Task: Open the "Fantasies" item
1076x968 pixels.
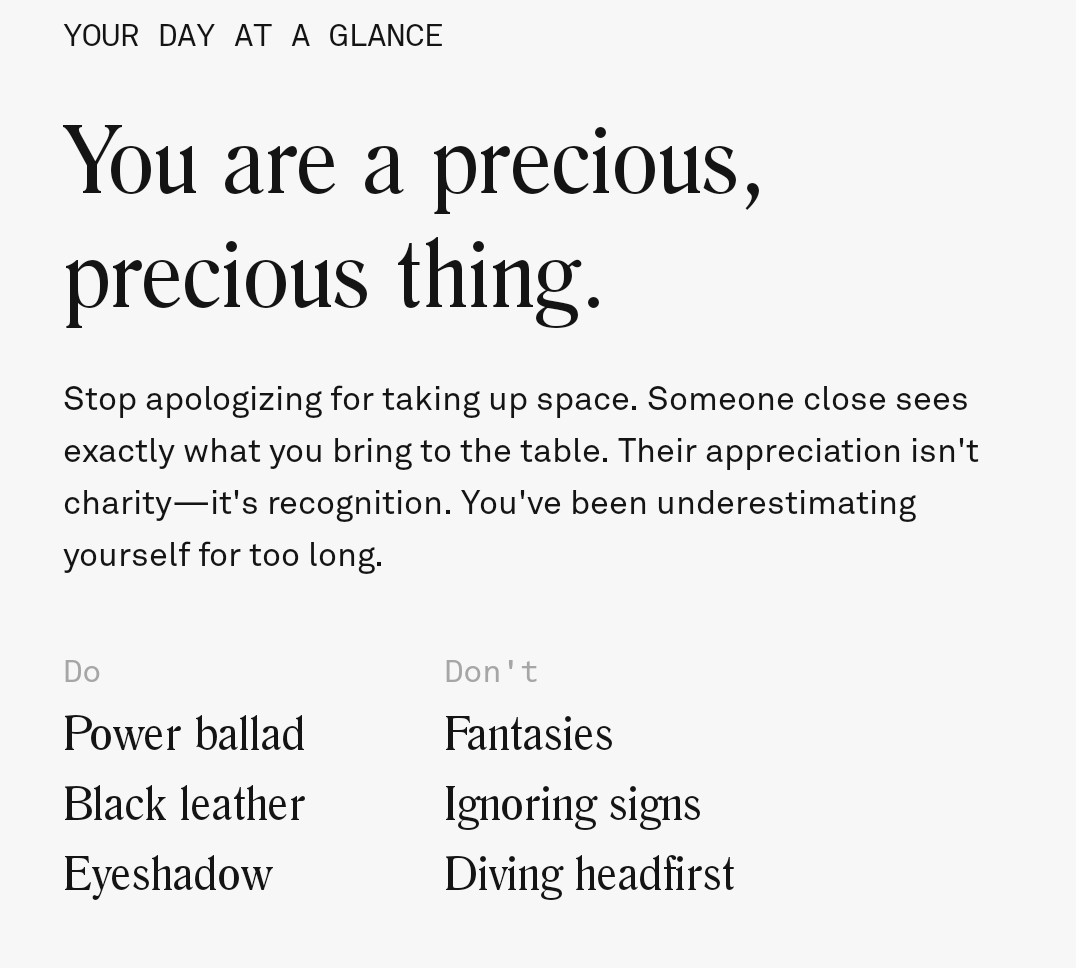Action: pyautogui.click(x=528, y=735)
